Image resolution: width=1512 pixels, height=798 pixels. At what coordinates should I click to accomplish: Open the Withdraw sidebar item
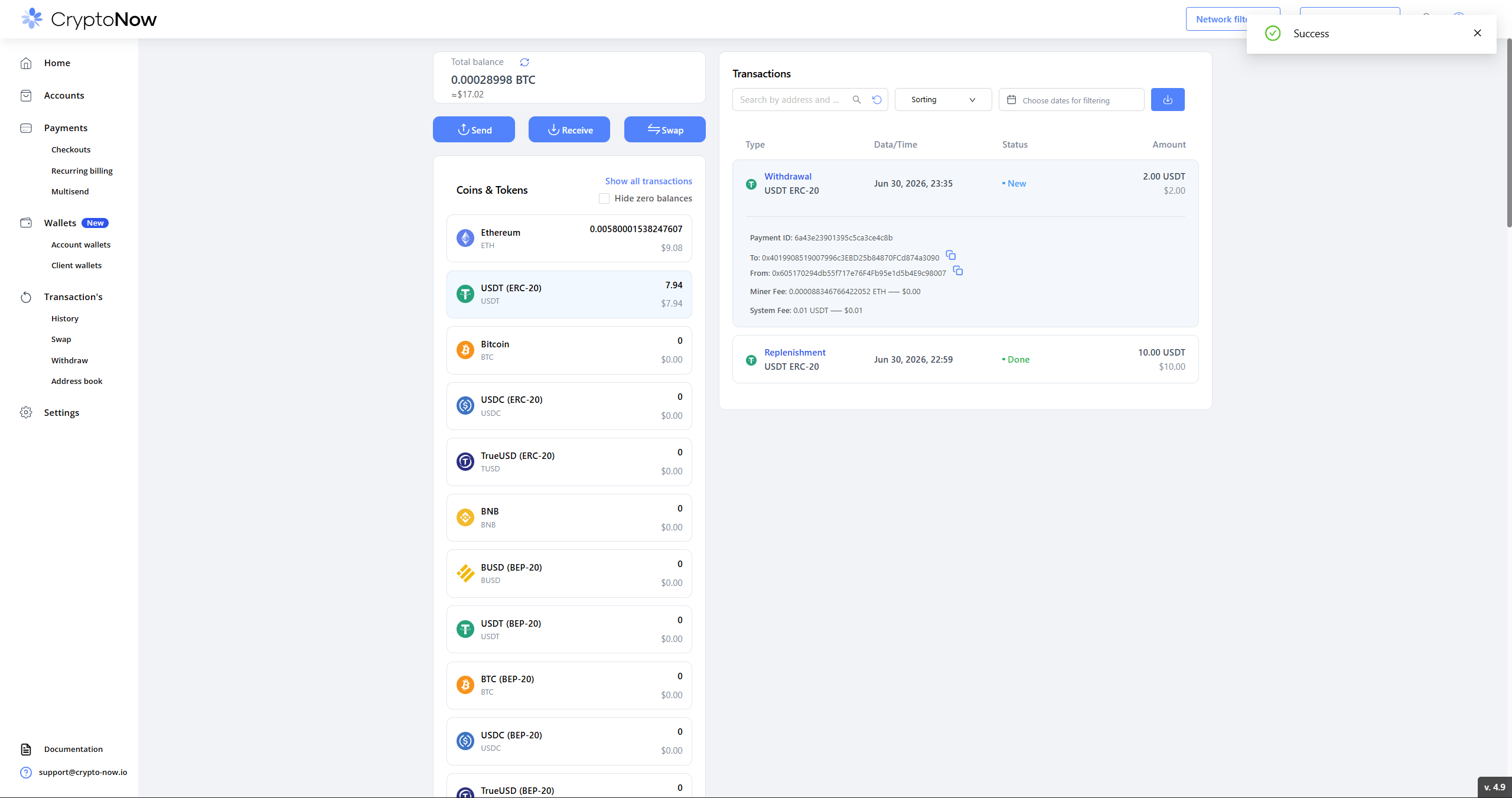pos(70,360)
